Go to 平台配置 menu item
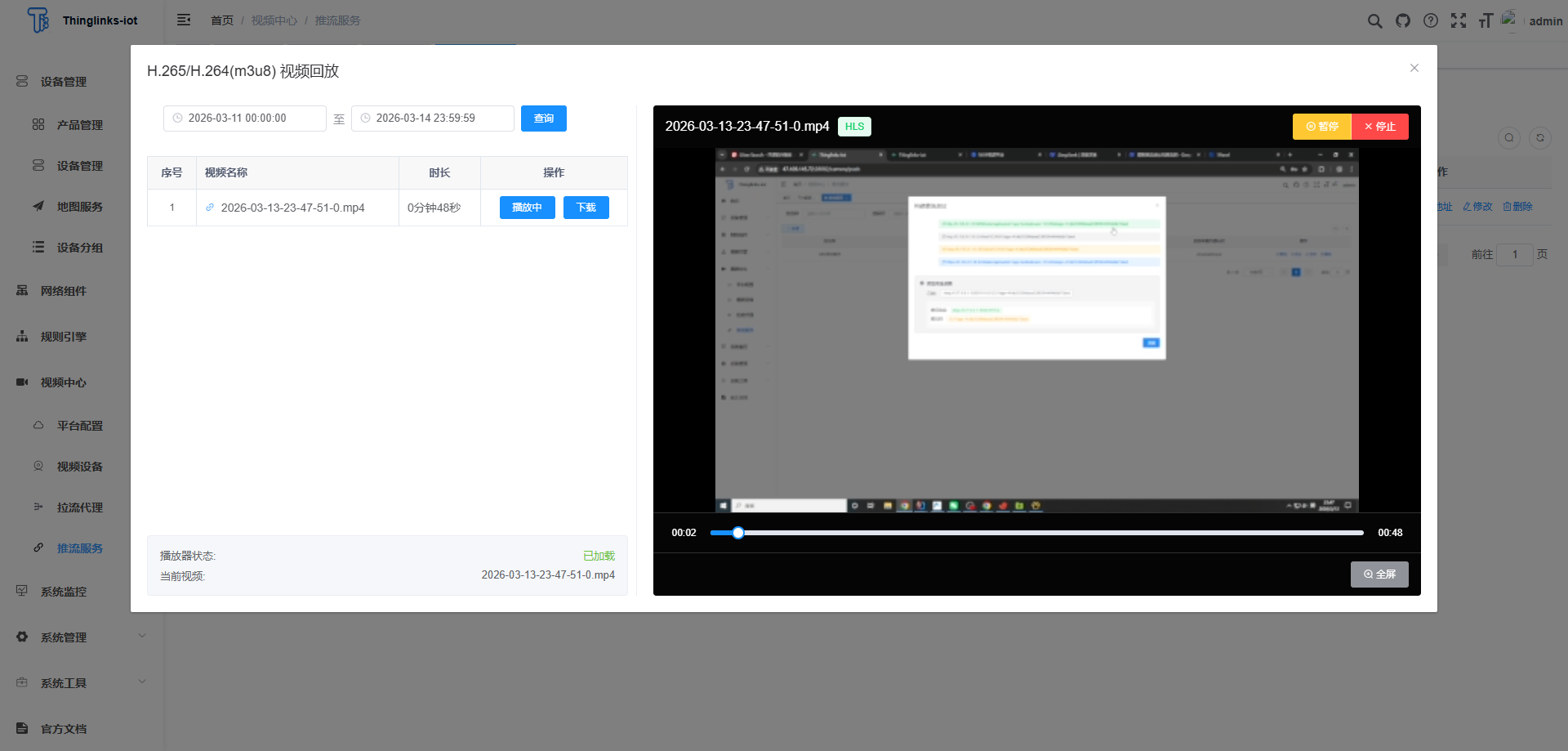This screenshot has width=1568, height=751. point(79,426)
